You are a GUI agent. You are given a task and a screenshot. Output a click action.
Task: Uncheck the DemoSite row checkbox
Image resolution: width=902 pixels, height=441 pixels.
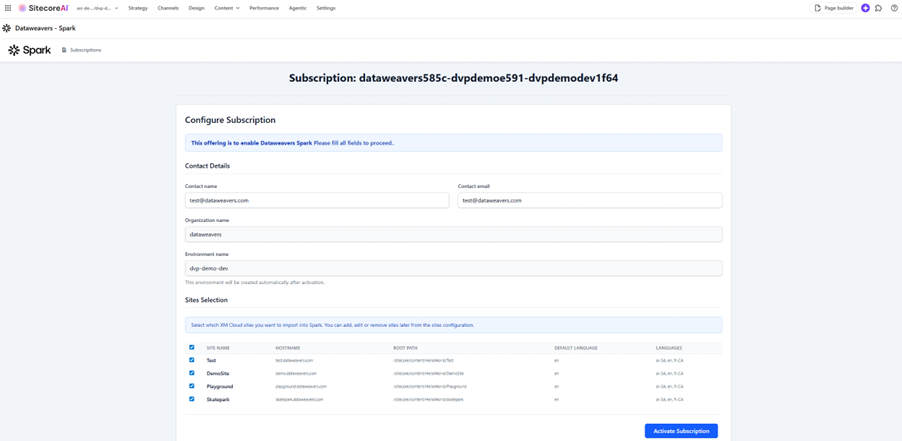(x=192, y=373)
